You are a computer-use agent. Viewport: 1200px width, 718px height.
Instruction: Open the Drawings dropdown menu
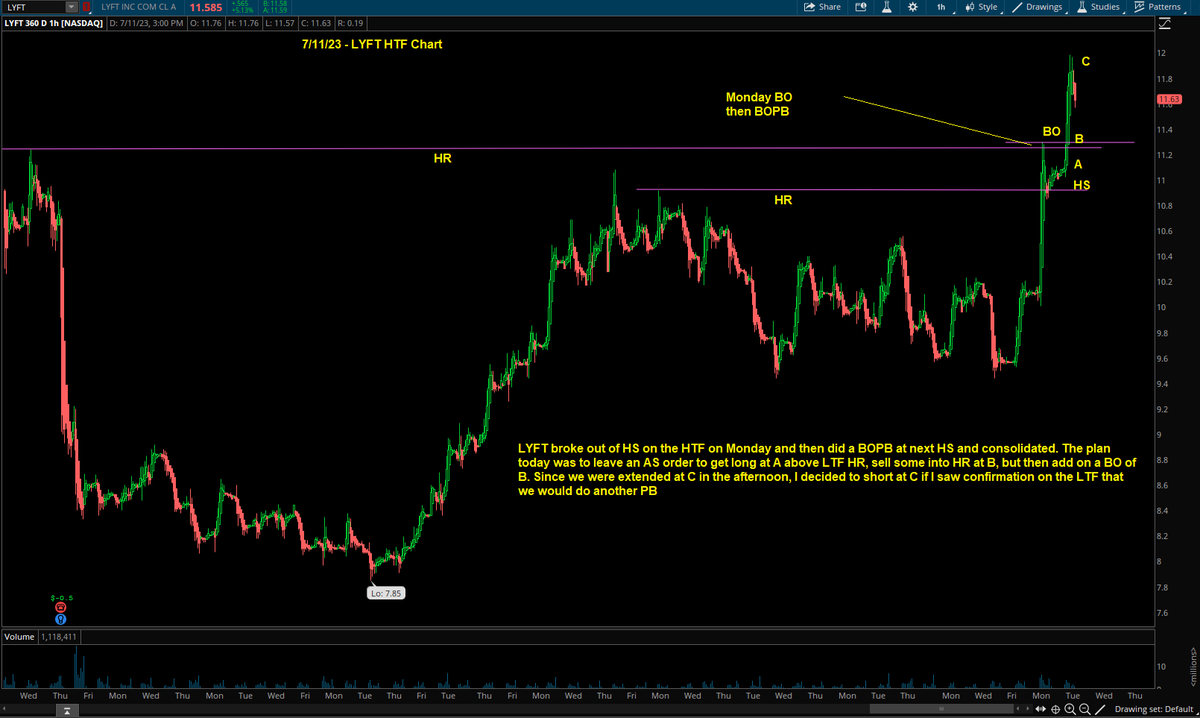tap(1038, 7)
